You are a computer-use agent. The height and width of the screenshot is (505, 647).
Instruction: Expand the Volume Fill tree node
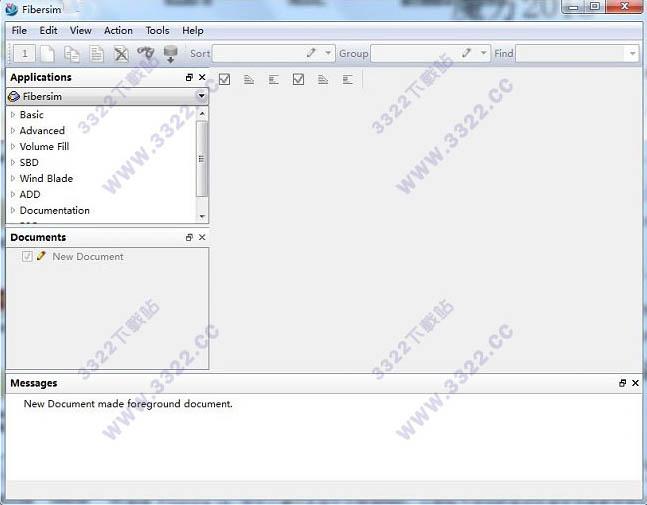[13, 146]
